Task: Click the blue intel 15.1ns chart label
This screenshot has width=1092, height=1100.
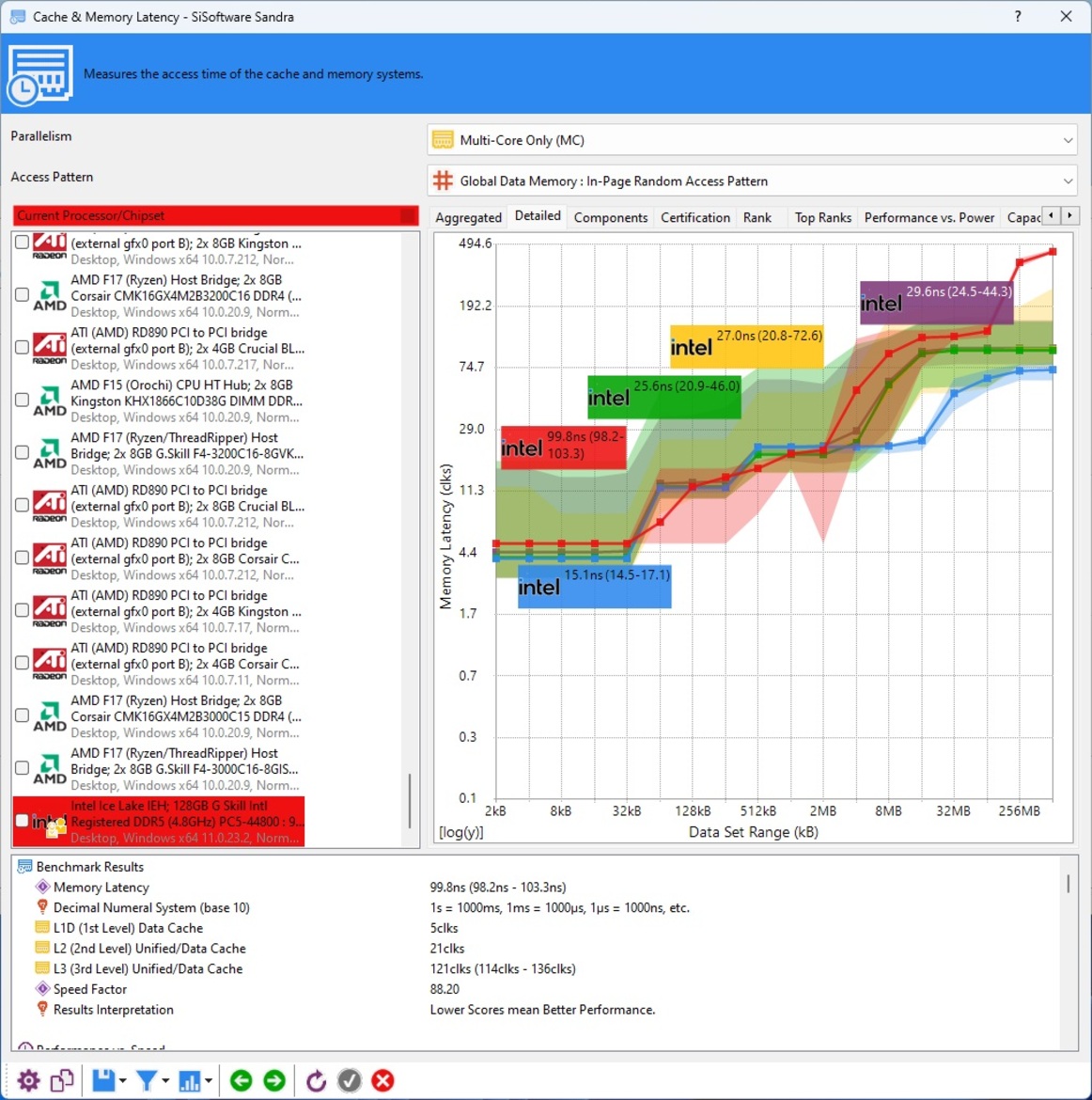Action: coord(595,587)
